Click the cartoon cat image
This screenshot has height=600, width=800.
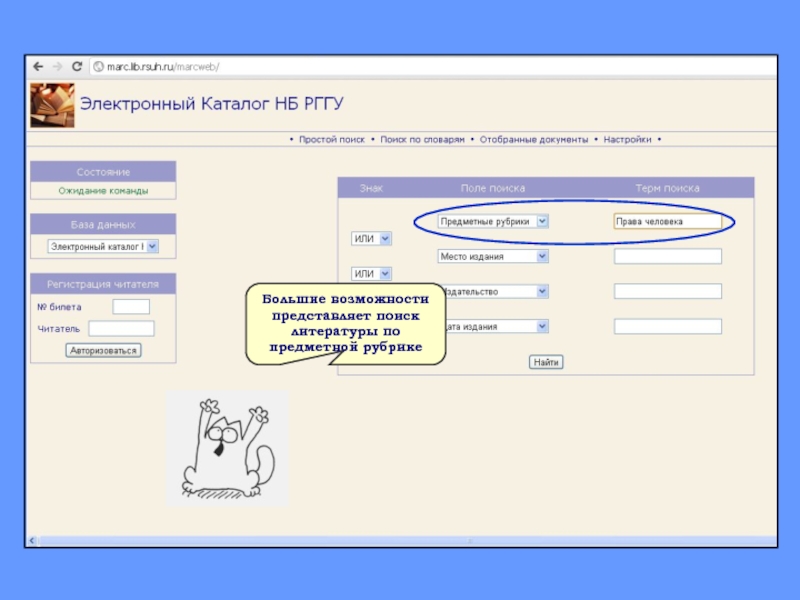pos(228,448)
